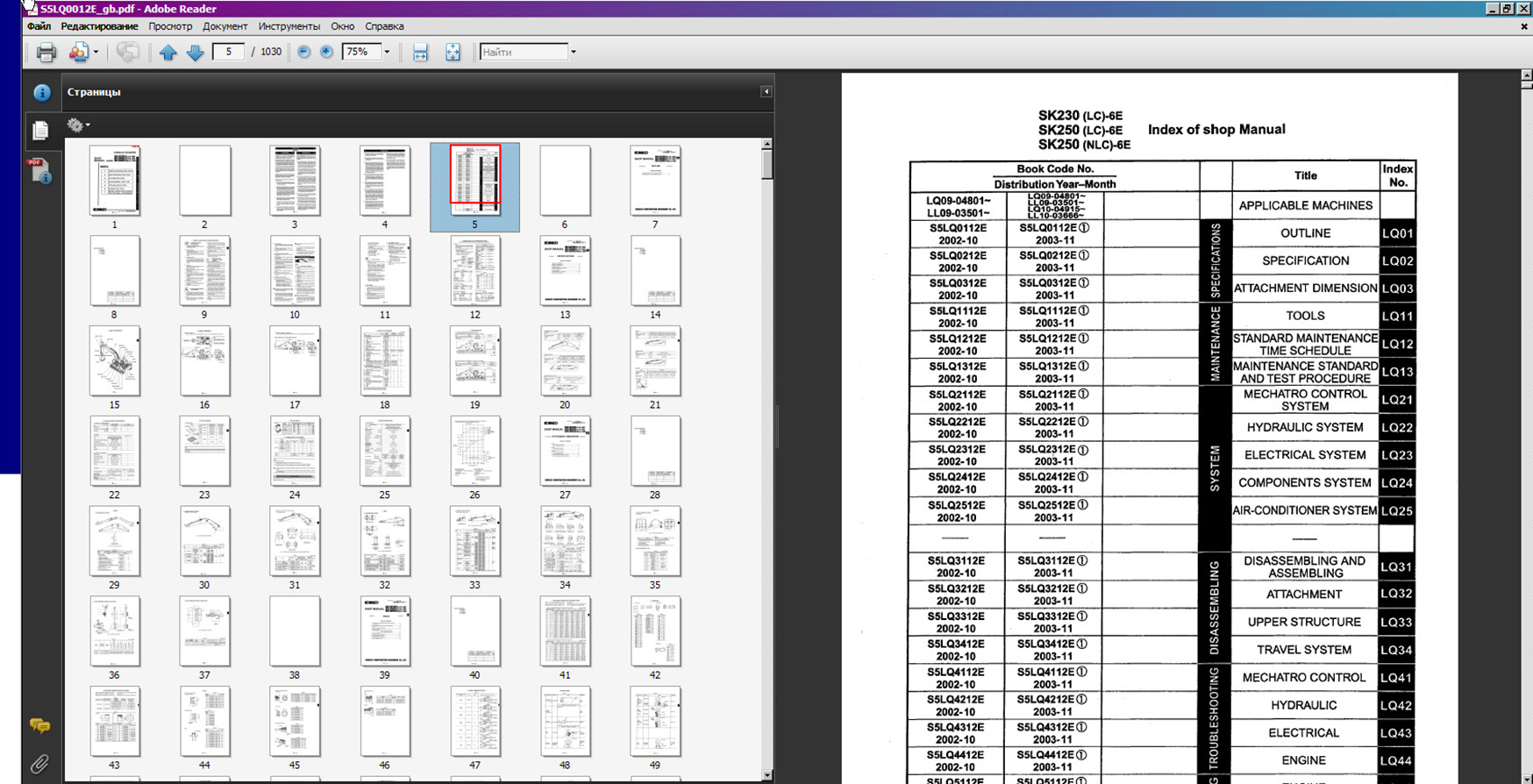Select page 19 thumbnail
This screenshot has height=784, width=1533.
[474, 361]
